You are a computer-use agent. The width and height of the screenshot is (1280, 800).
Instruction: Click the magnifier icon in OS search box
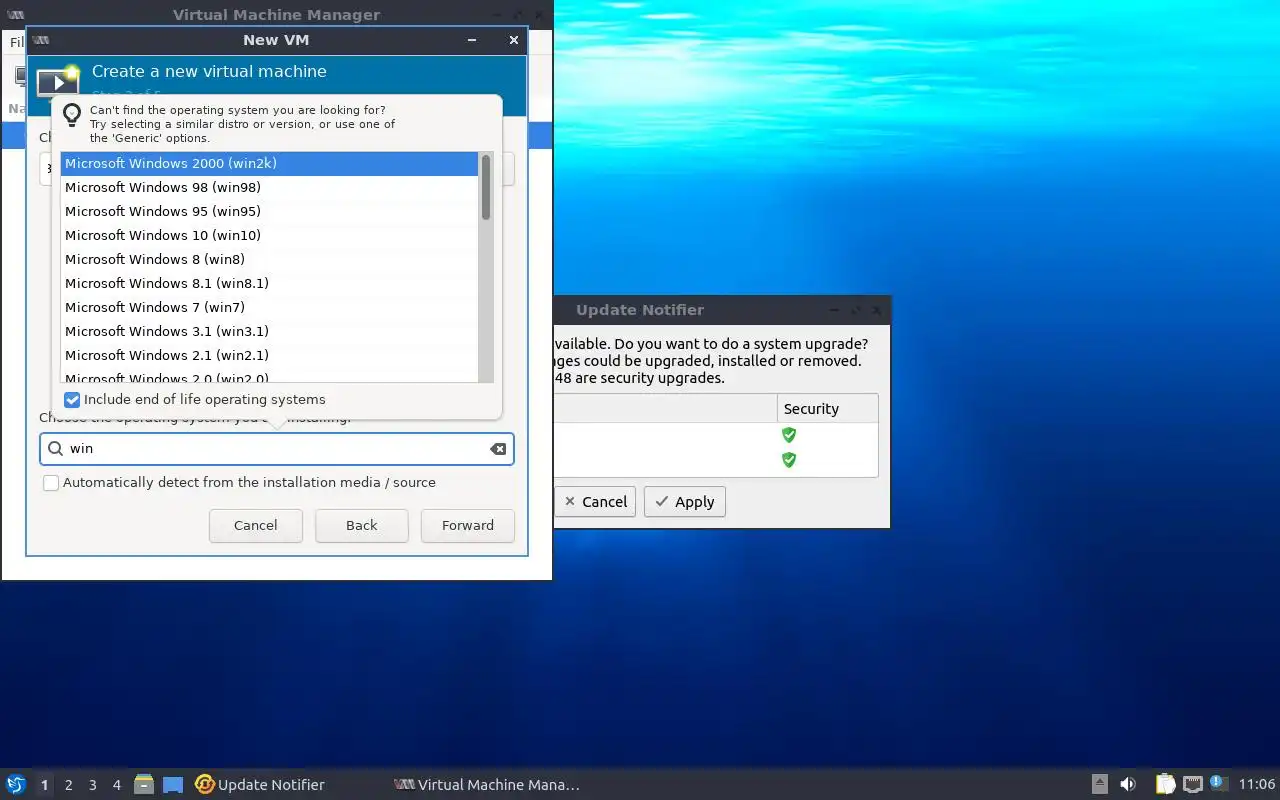55,449
